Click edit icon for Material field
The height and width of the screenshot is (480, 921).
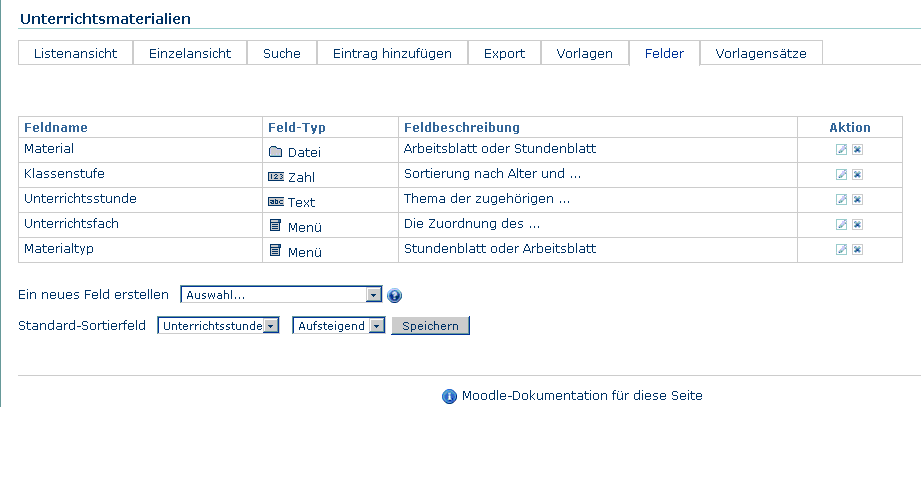point(841,150)
